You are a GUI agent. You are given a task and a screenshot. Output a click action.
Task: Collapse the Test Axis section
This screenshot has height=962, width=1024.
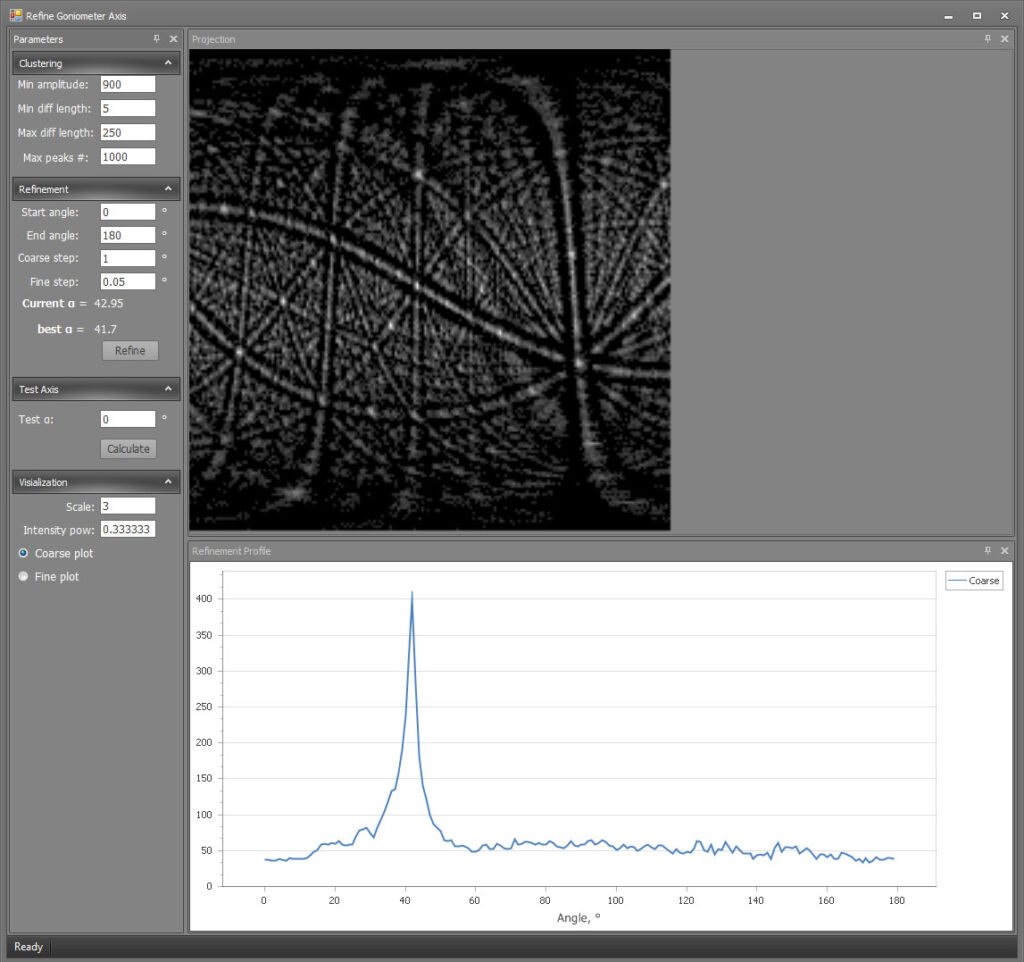point(168,389)
